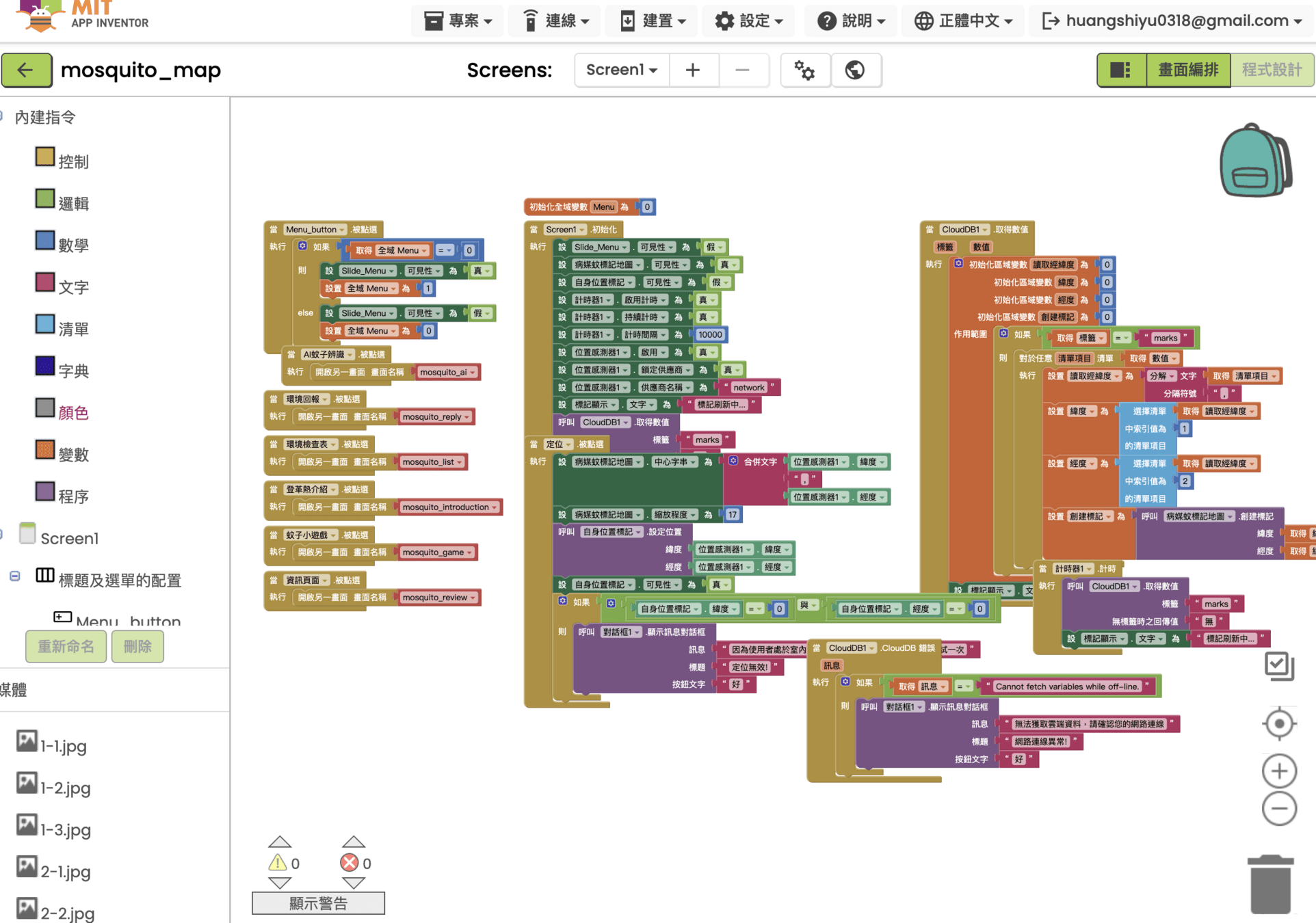Toggle the panel layout view button
The width and height of the screenshot is (1316, 923).
(1120, 70)
